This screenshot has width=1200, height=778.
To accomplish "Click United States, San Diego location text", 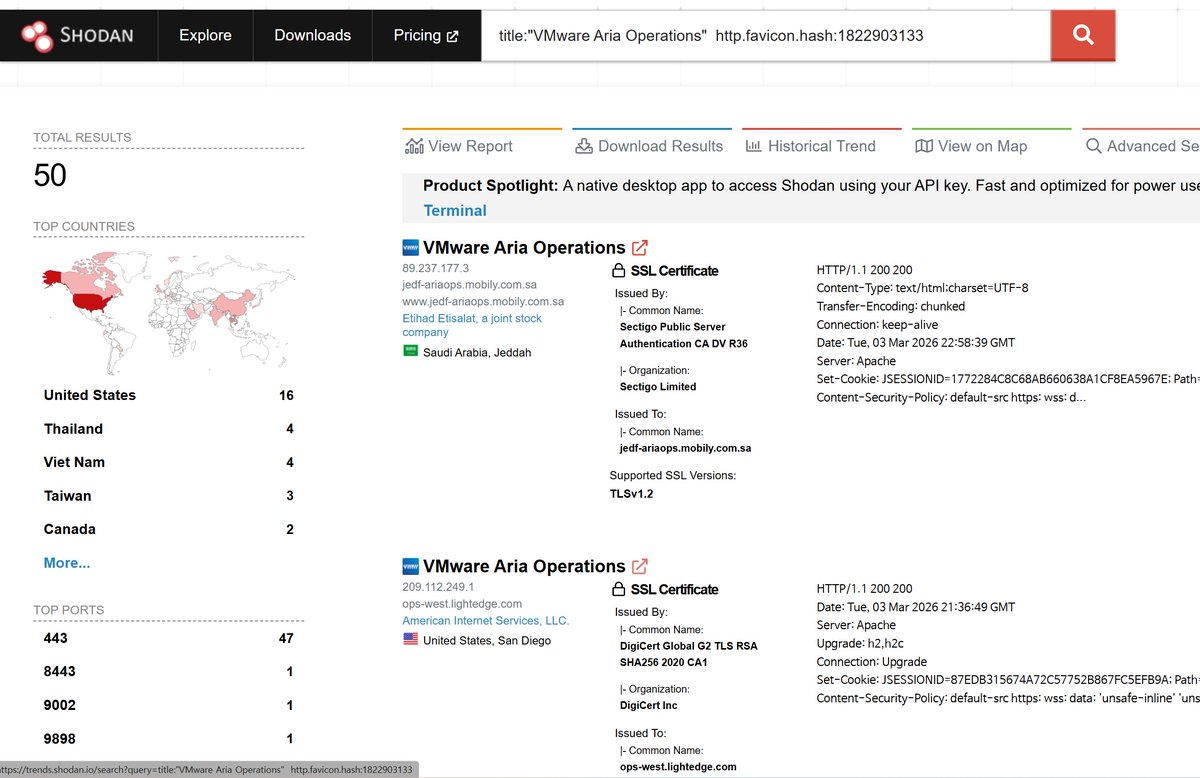I will coord(487,640).
